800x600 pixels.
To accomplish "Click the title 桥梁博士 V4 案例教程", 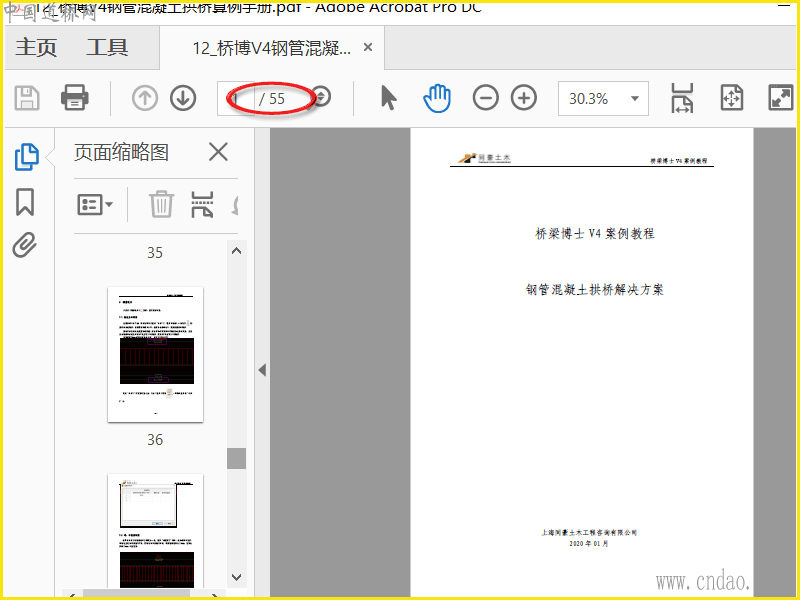I will pos(595,234).
